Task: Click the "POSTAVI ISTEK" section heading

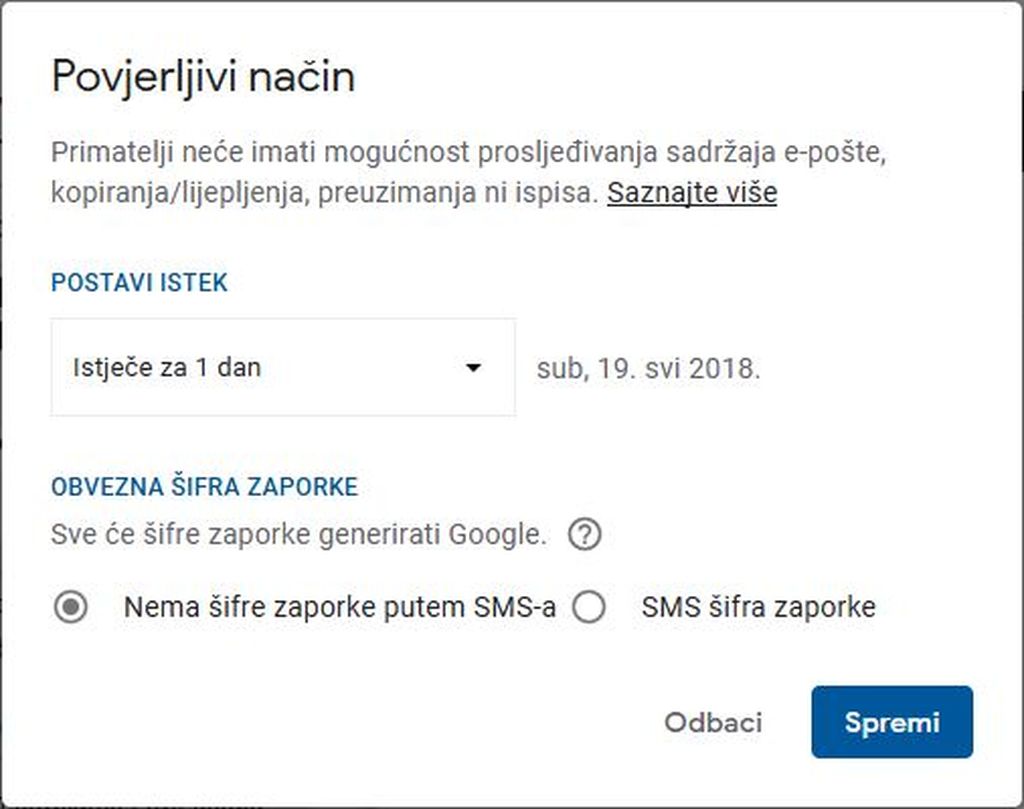Action: pyautogui.click(x=139, y=283)
